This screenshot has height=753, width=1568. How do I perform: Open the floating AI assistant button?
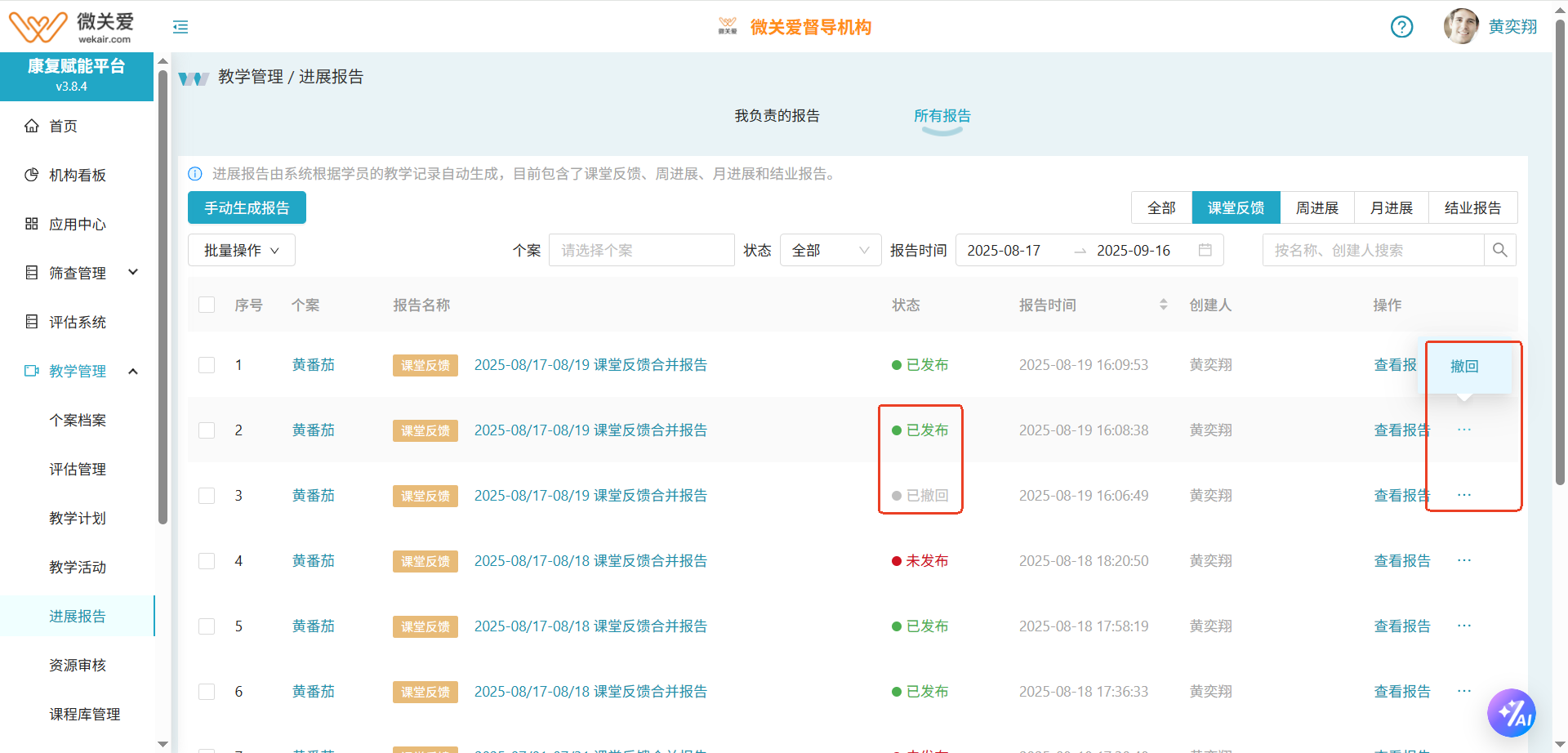pyautogui.click(x=1511, y=713)
